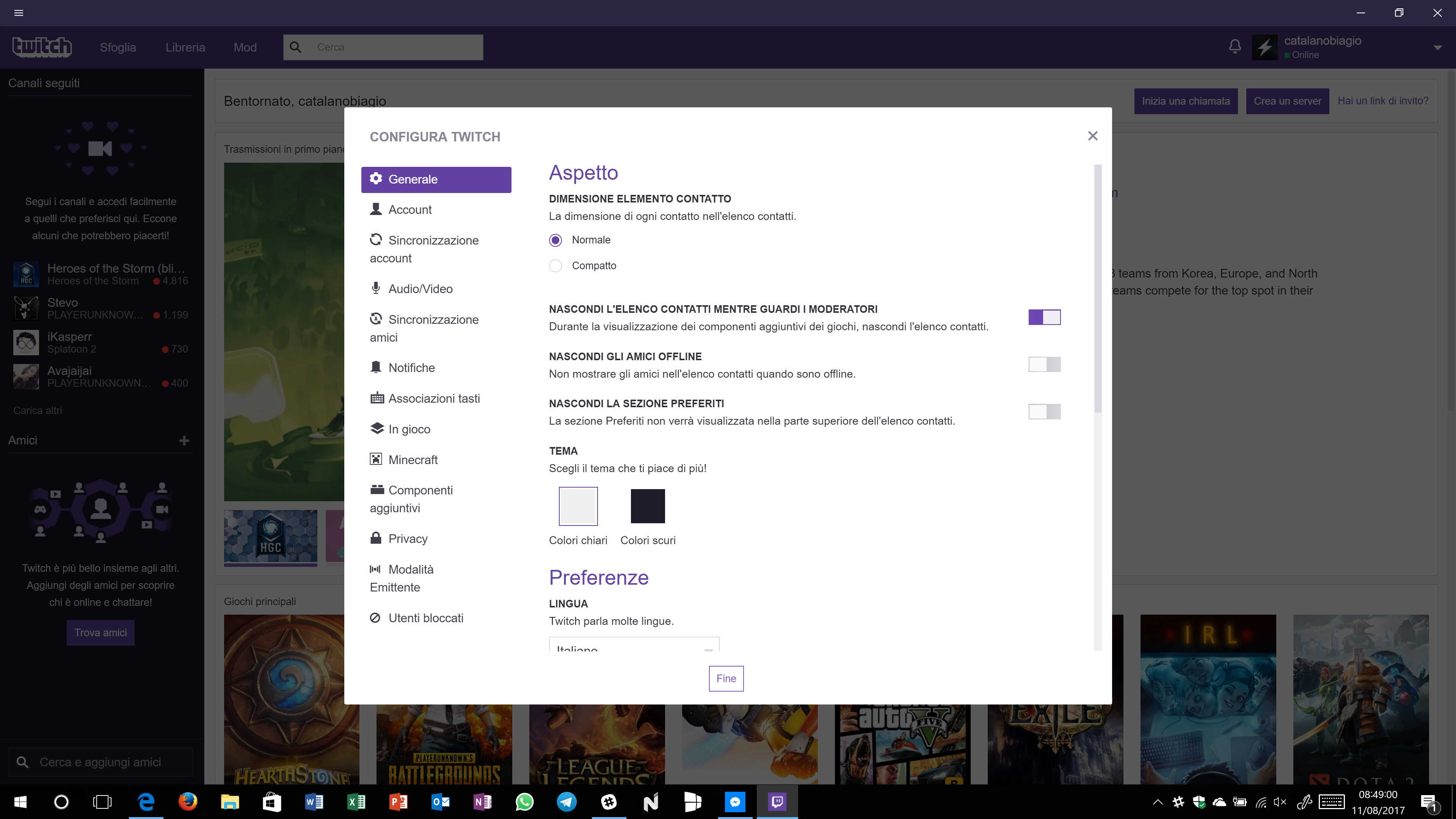Open Telegram from taskbar
The height and width of the screenshot is (819, 1456).
tap(567, 802)
